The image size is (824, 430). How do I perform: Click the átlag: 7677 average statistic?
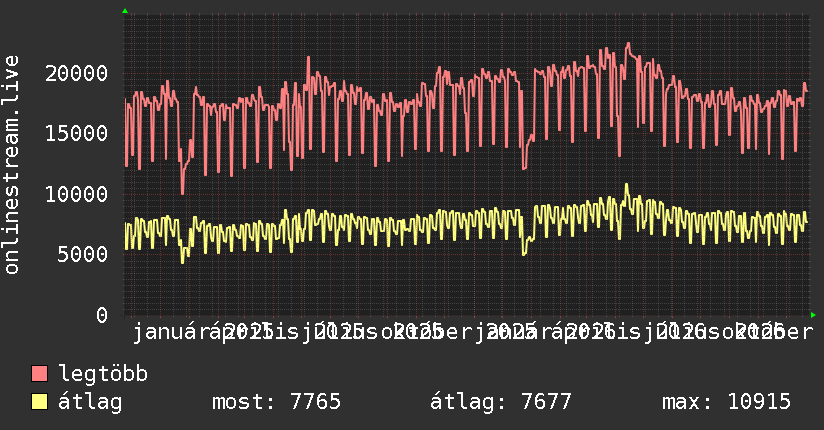500,402
